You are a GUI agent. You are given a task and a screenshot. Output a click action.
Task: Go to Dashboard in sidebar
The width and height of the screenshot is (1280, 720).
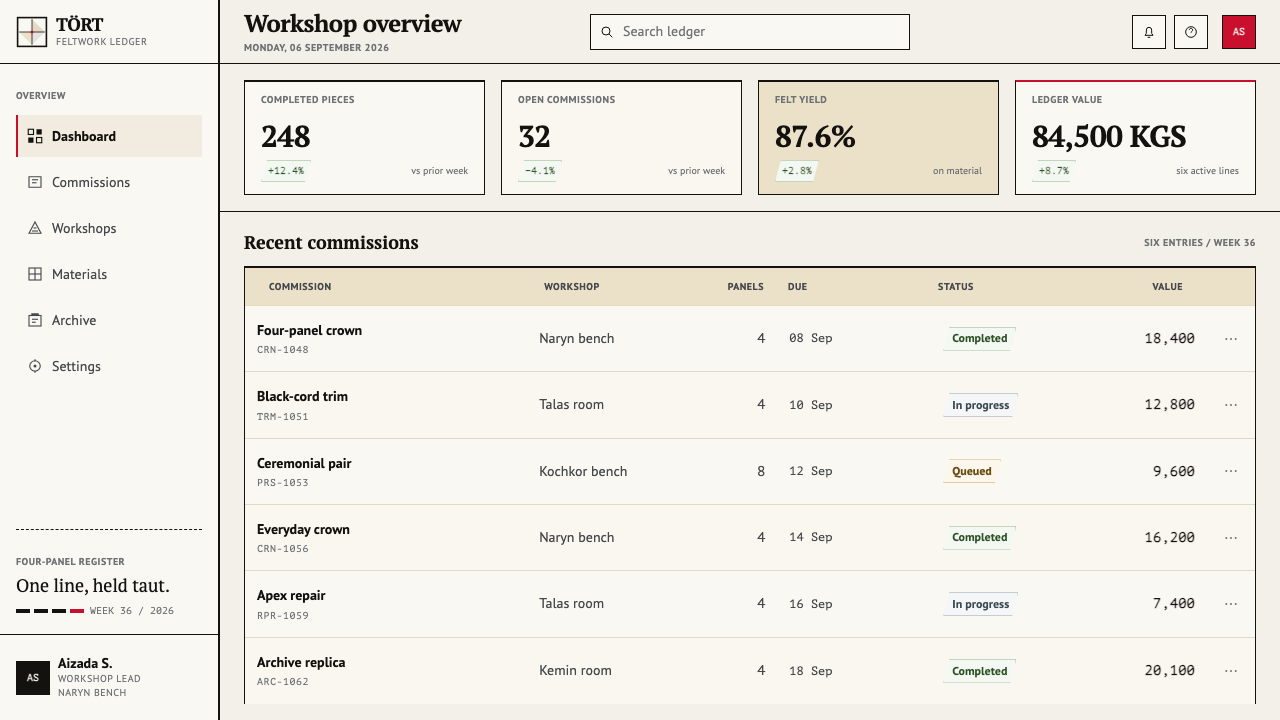[x=109, y=136]
